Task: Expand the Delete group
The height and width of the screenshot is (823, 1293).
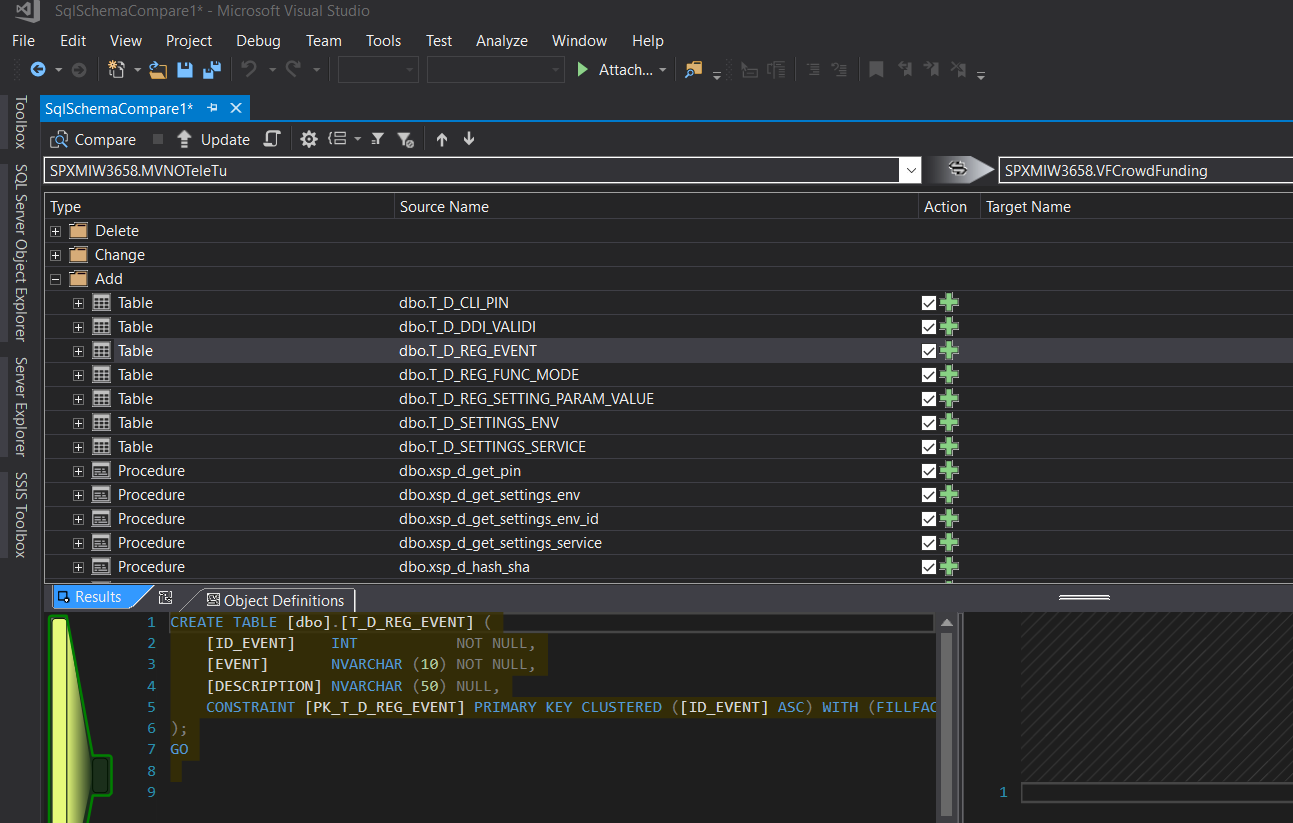Action: pos(56,231)
